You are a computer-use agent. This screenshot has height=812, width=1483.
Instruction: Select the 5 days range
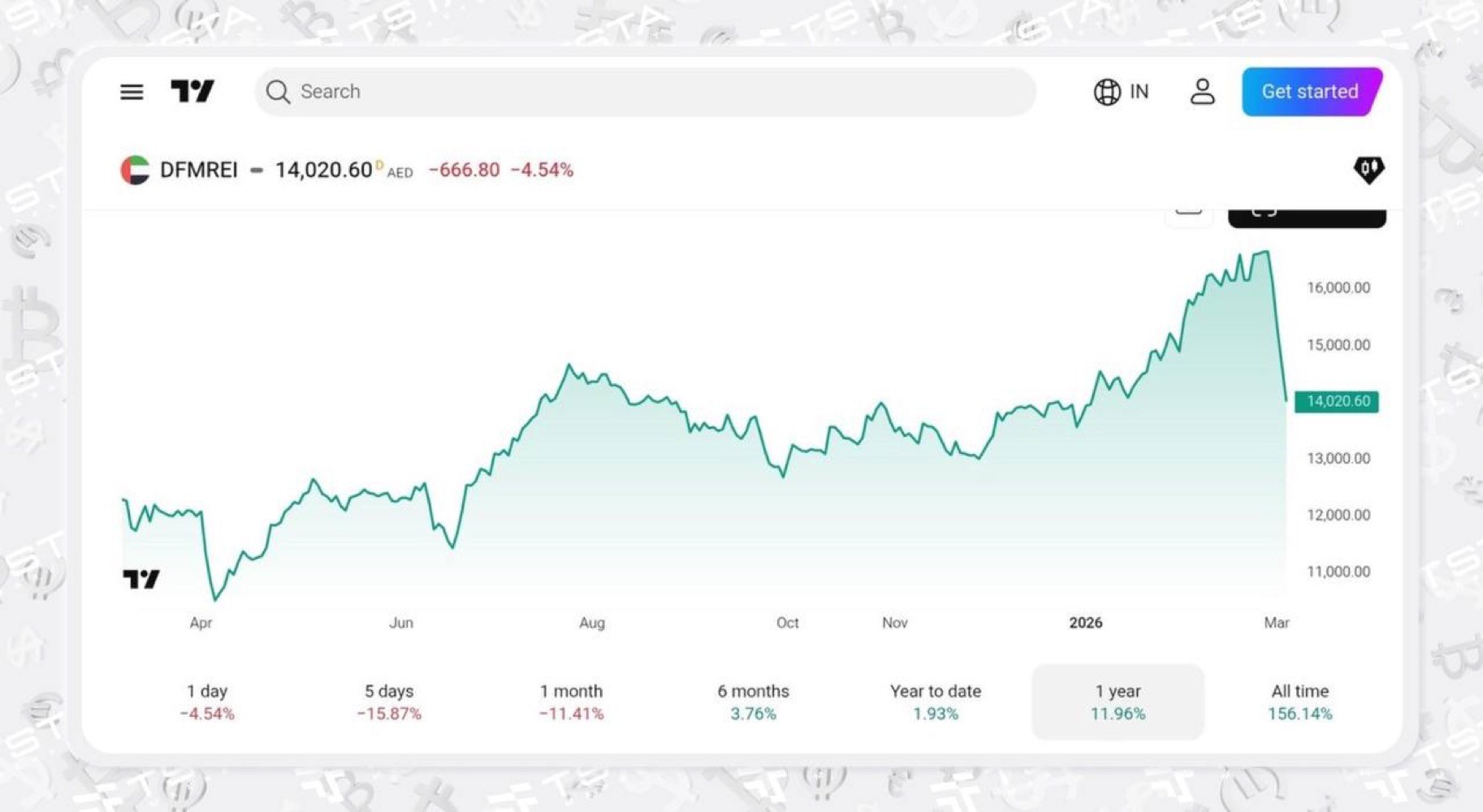389,702
